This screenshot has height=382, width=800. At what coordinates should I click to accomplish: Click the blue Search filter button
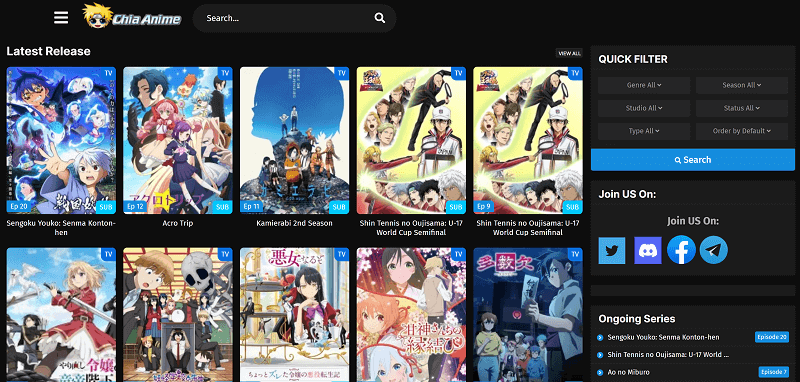pos(693,160)
